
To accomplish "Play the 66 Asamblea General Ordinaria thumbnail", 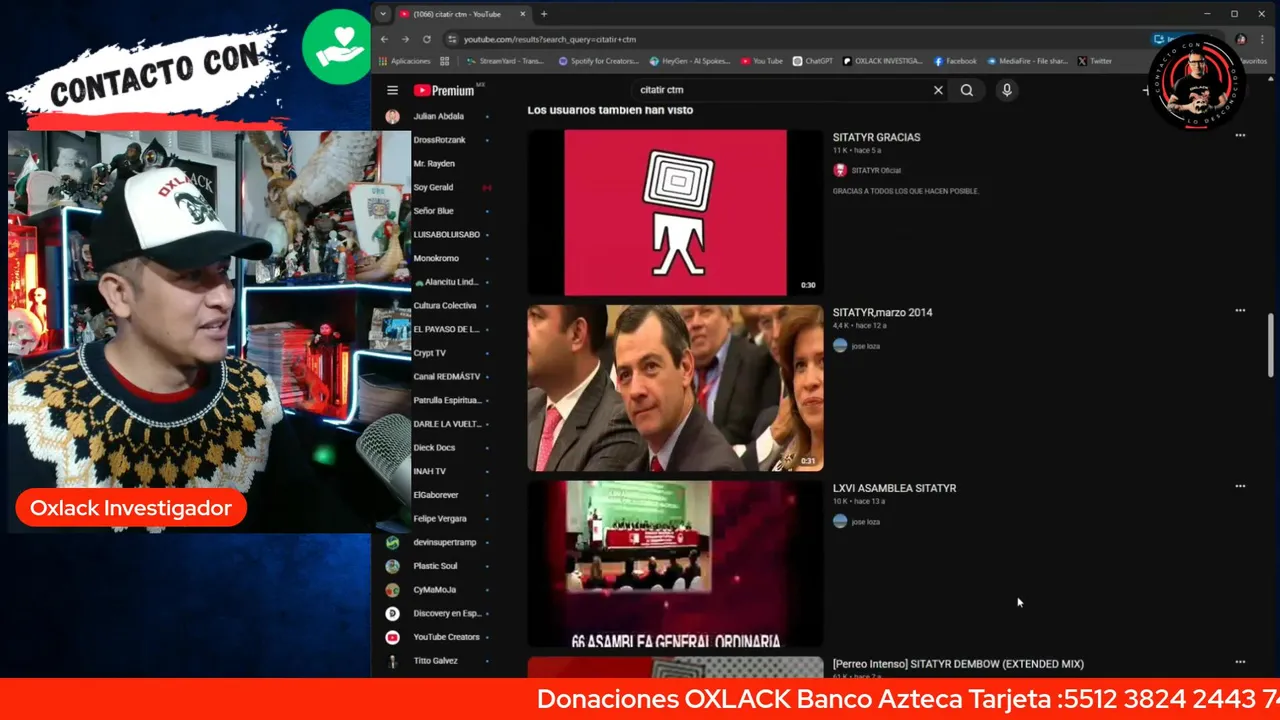I will (x=675, y=564).
